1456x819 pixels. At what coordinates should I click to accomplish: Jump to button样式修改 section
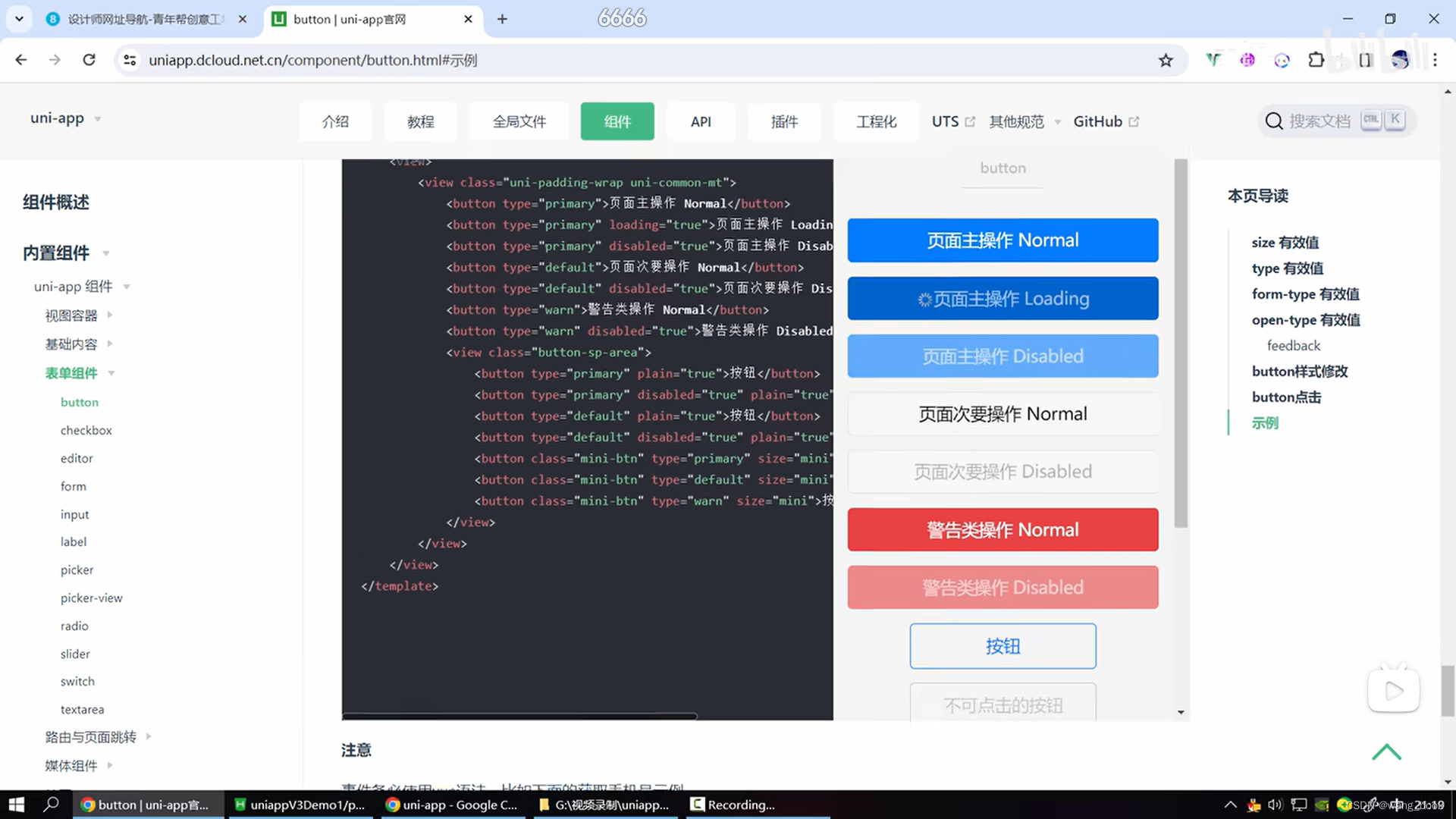[x=1299, y=372]
